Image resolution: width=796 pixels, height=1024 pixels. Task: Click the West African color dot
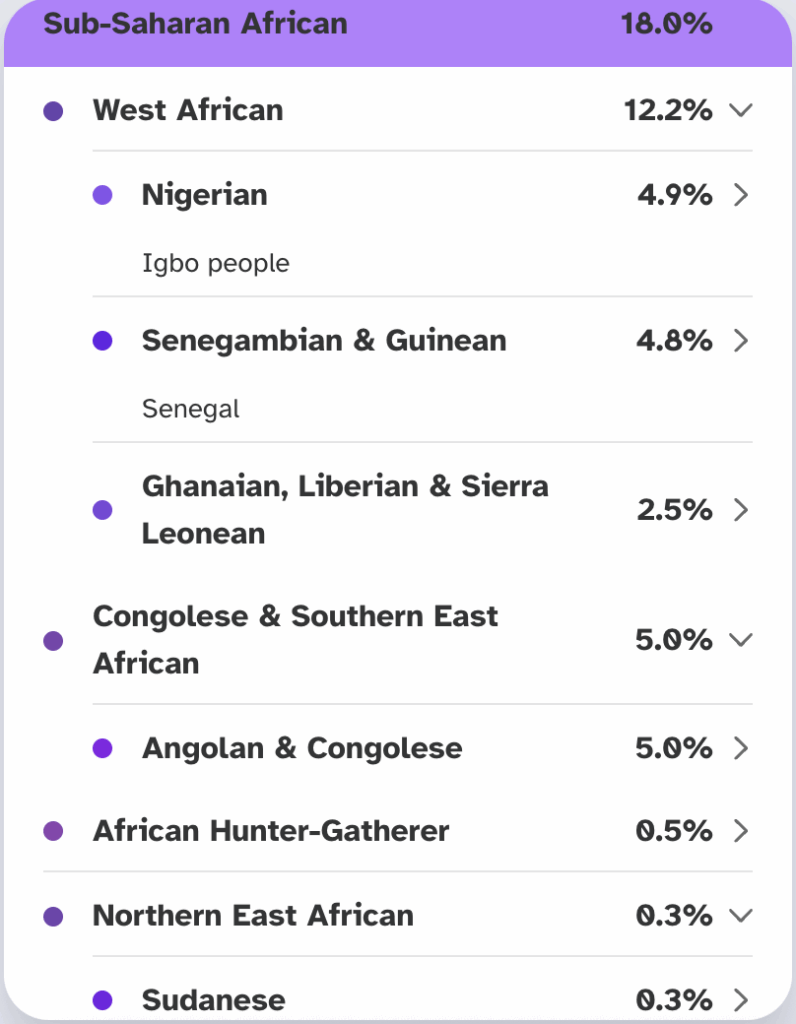(x=54, y=110)
